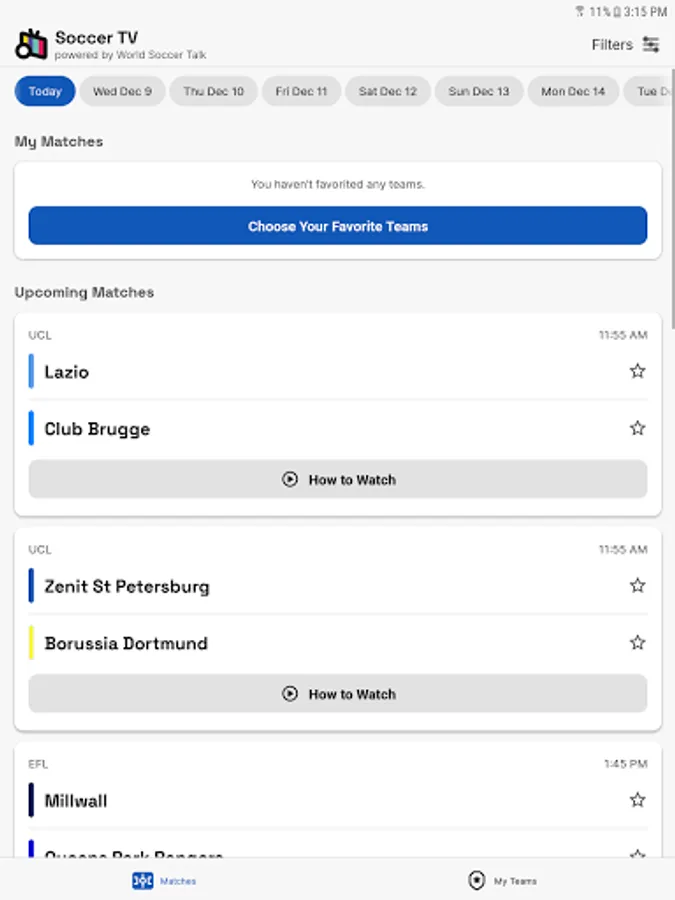675x900 pixels.
Task: Open the Matches tab icon
Action: coord(143,881)
